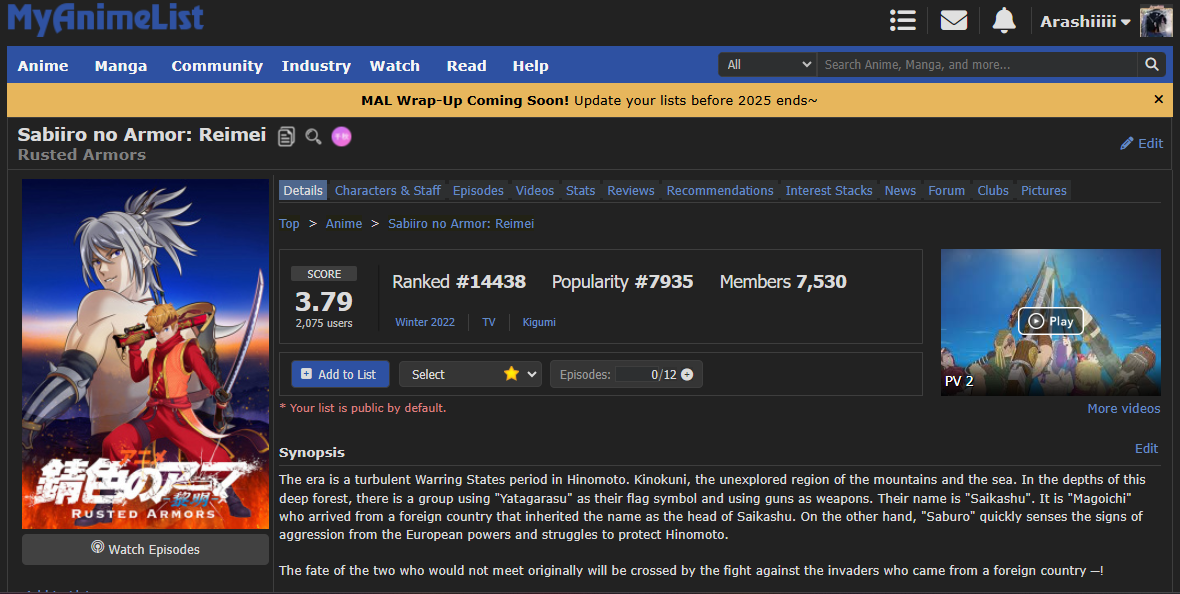The image size is (1180, 594).
Task: Switch to the Clubs tab
Action: 993,190
